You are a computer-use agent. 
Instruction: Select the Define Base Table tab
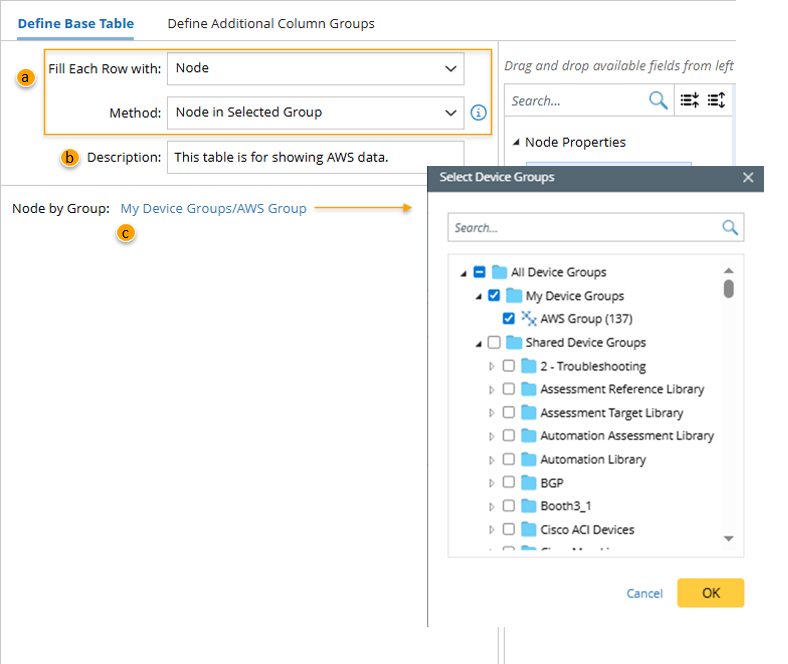(76, 23)
